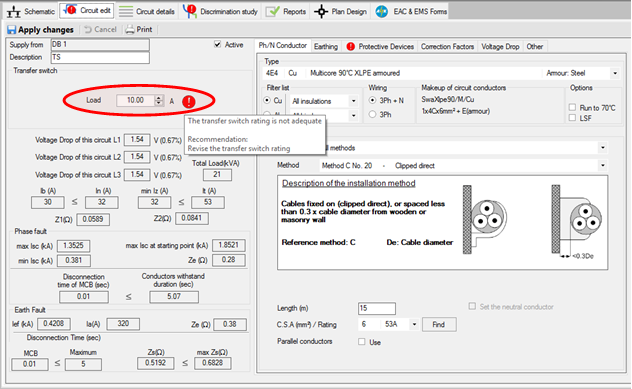This screenshot has height=389, width=632.
Task: Click the cable type Multicore 90°C XLPE armoured
Action: pyautogui.click(x=355, y=73)
